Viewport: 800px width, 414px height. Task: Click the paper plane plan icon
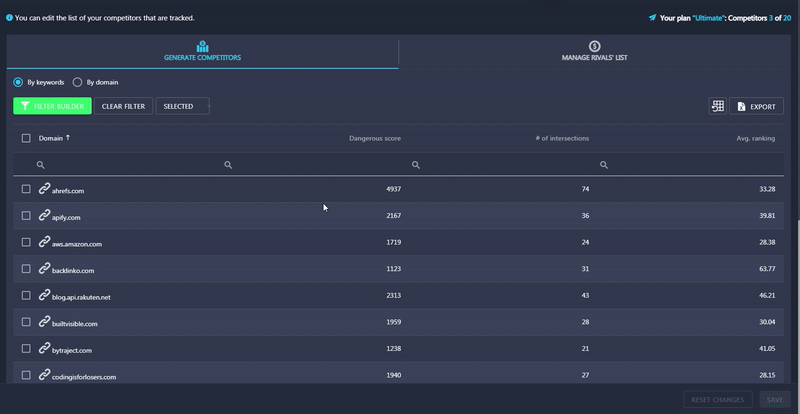(x=652, y=18)
